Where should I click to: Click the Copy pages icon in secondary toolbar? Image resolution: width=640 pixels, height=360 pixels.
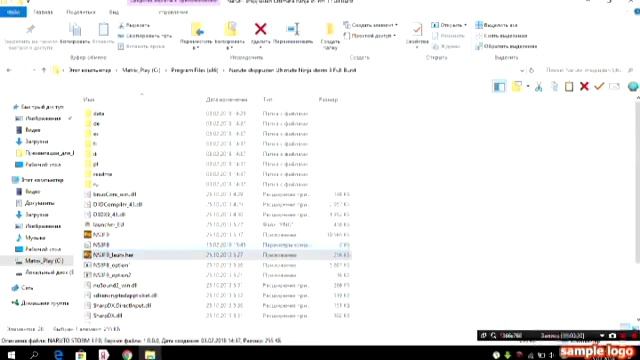pyautogui.click(x=554, y=87)
